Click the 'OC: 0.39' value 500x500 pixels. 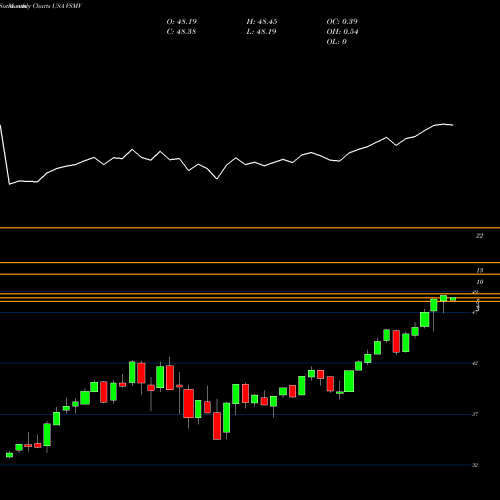tap(342, 22)
